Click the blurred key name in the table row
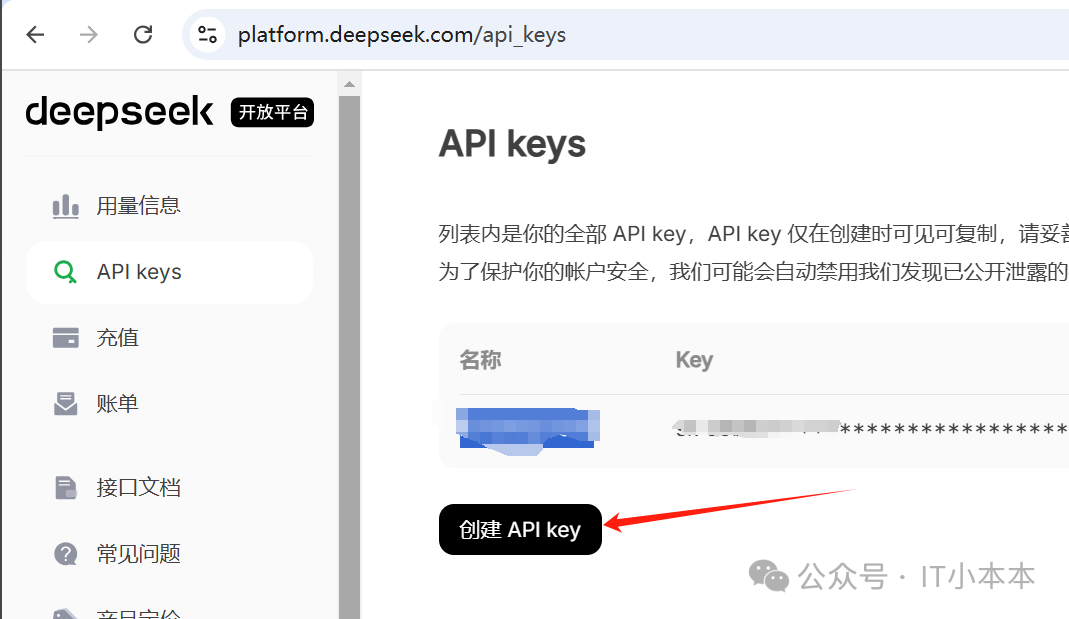 click(527, 431)
